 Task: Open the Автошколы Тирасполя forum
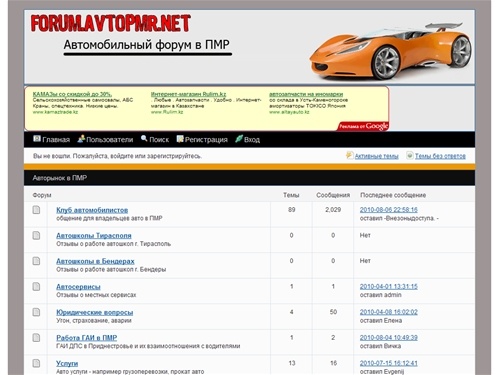coord(94,236)
